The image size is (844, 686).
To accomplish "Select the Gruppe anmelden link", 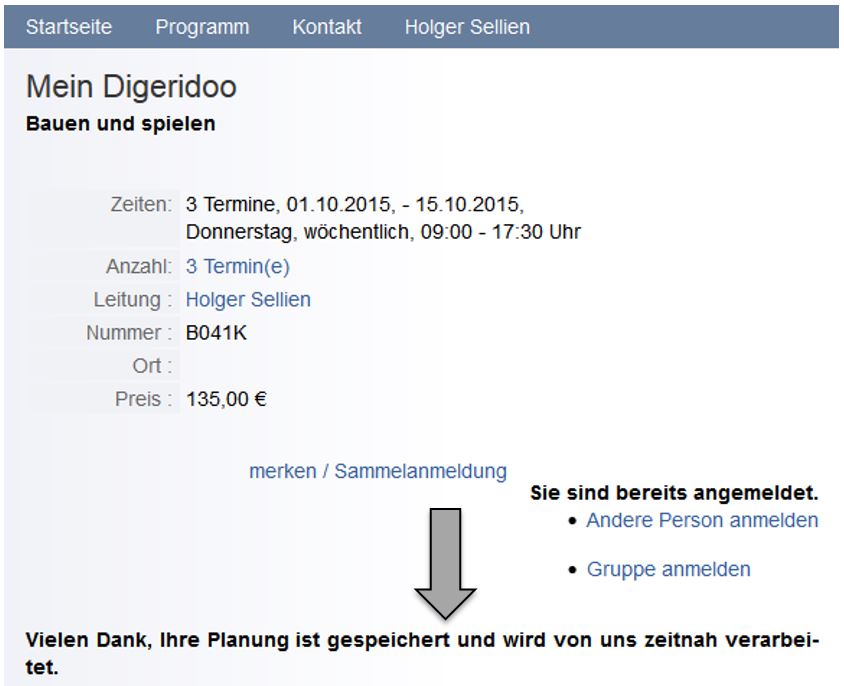I will pos(668,570).
